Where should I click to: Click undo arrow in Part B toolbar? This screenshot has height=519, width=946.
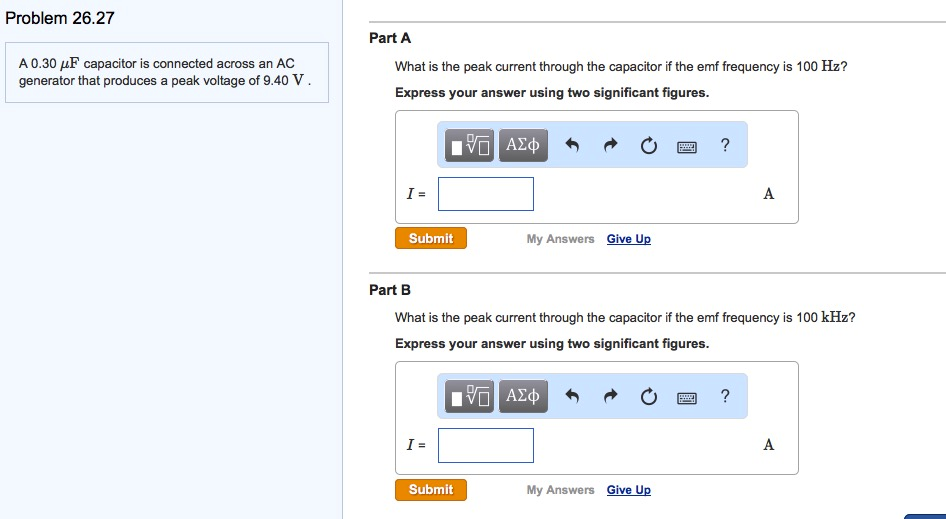pyautogui.click(x=573, y=398)
